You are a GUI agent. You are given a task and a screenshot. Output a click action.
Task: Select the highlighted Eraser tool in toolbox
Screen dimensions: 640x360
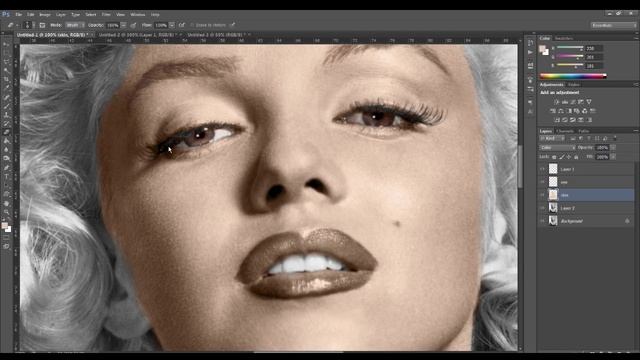point(6,132)
